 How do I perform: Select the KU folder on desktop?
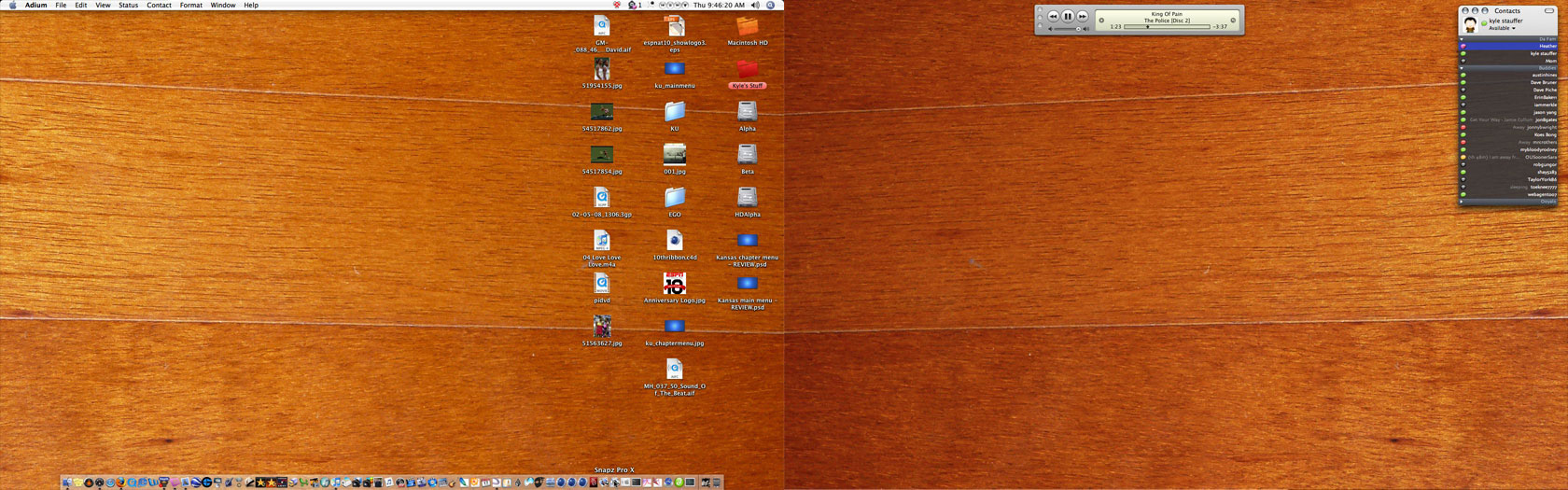(675, 111)
